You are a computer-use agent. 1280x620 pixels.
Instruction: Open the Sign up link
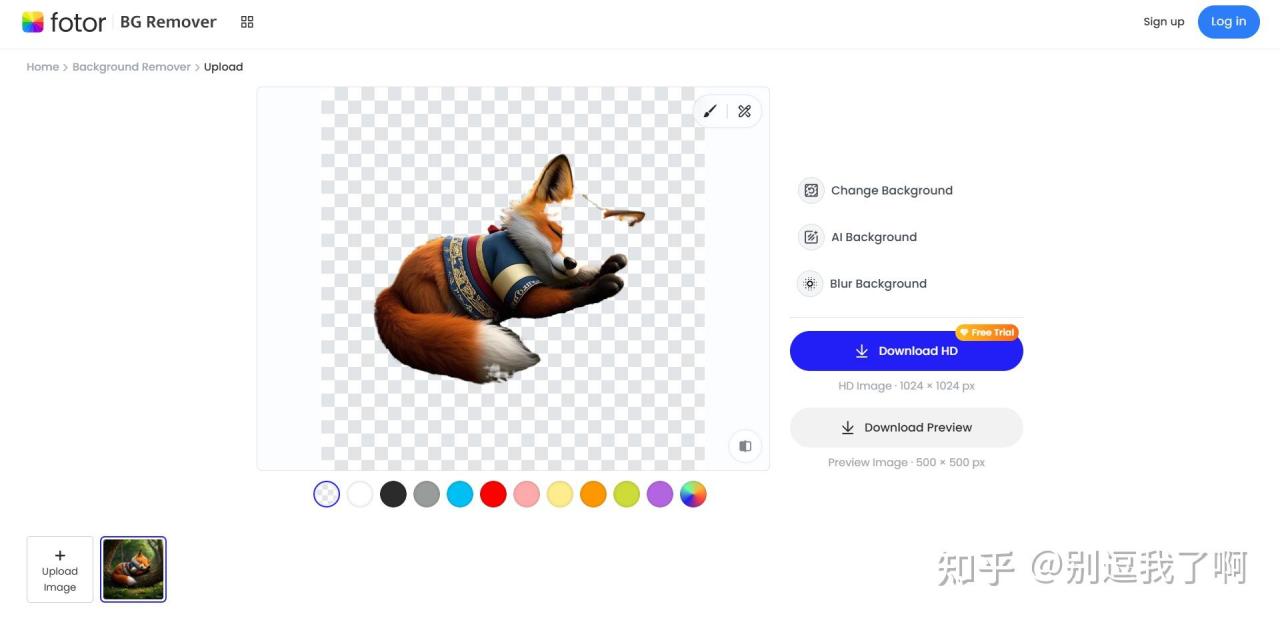click(1163, 22)
